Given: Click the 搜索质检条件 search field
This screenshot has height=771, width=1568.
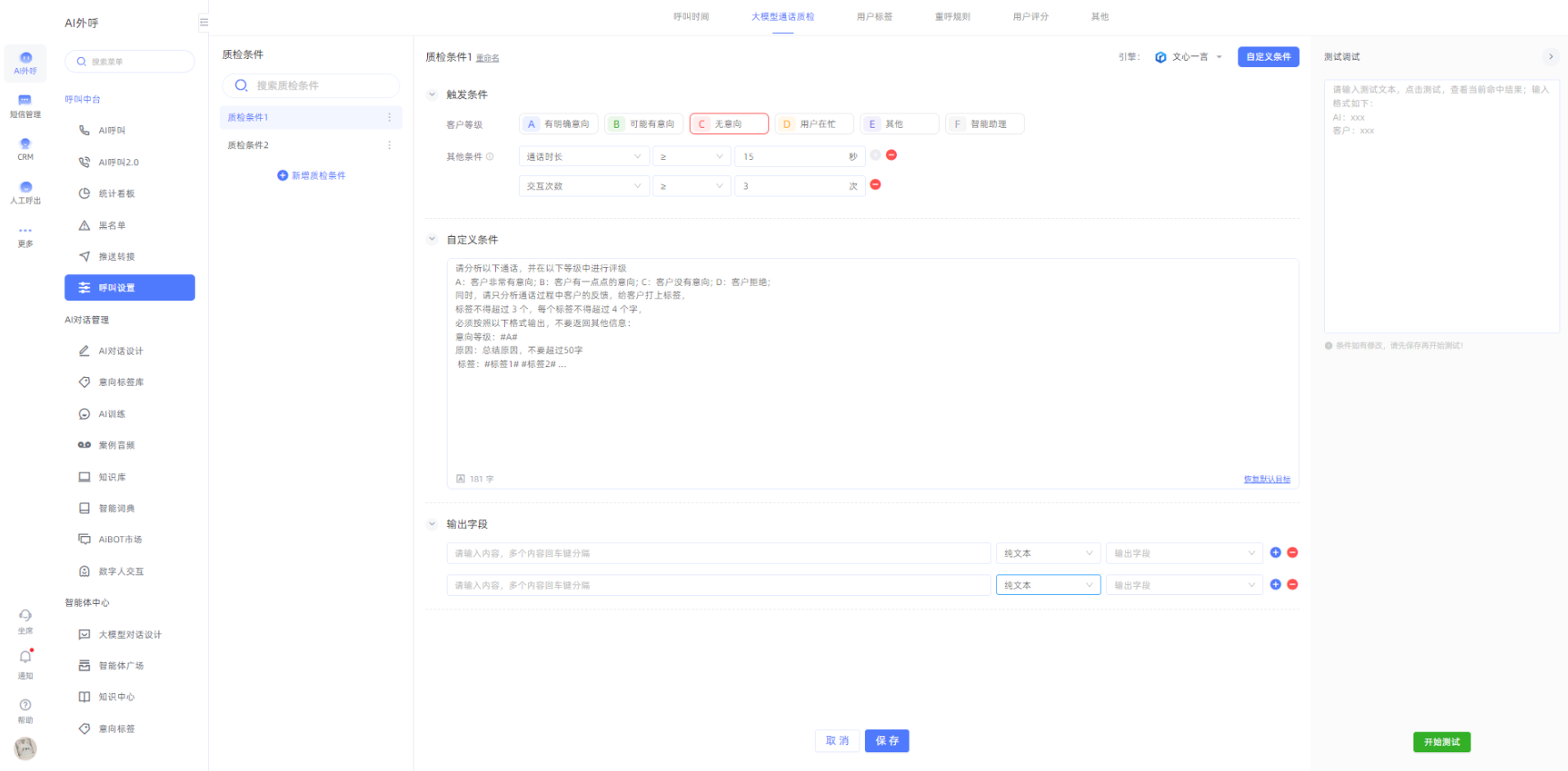Looking at the screenshot, I should [311, 86].
